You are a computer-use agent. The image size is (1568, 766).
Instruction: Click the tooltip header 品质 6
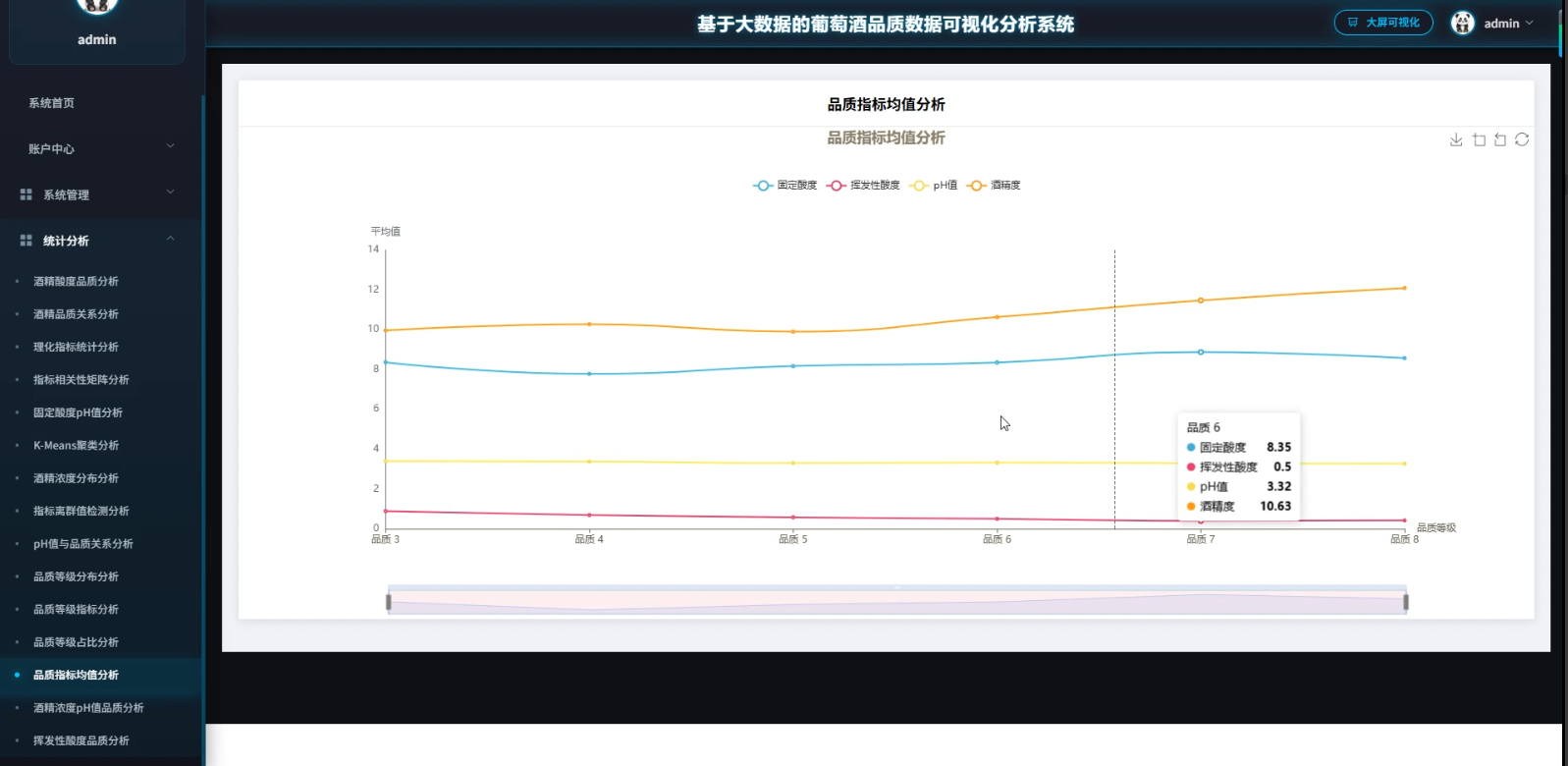[x=1204, y=428]
